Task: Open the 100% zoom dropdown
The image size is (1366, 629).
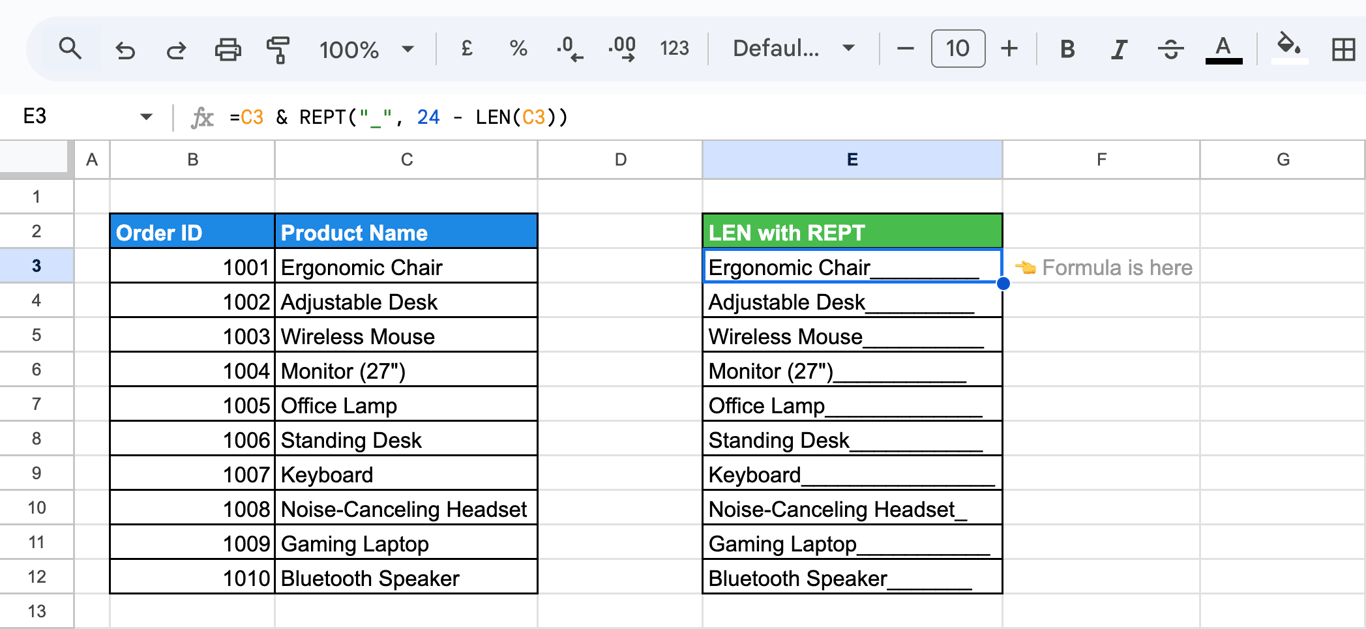Action: pyautogui.click(x=366, y=49)
